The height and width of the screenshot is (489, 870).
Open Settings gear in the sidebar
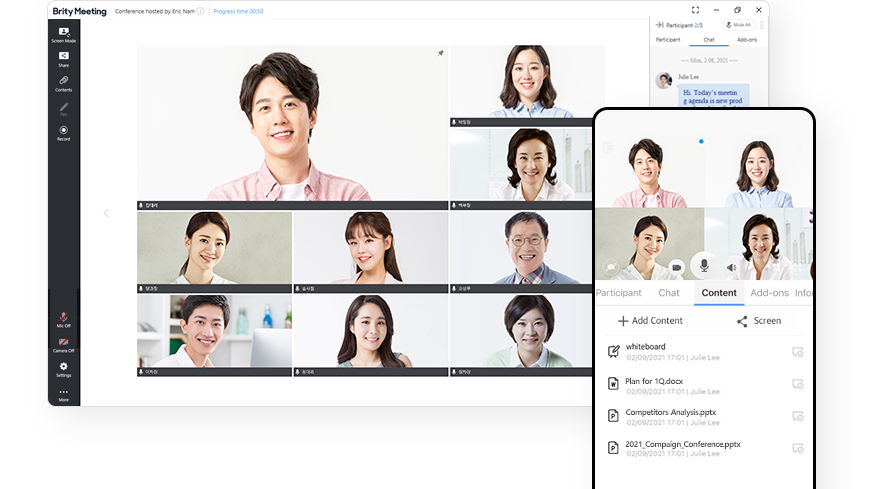click(x=64, y=369)
